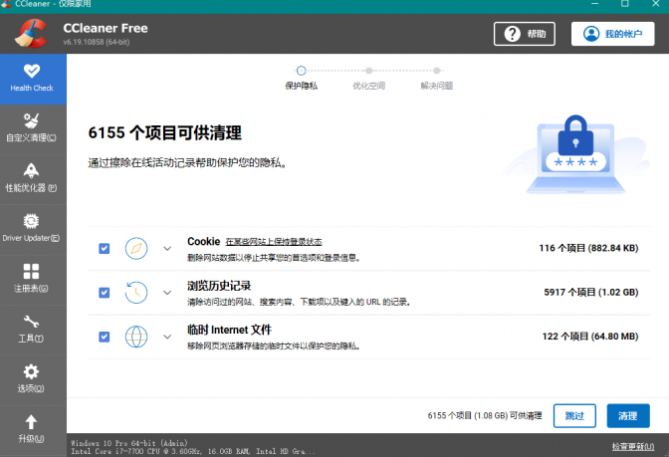The width and height of the screenshot is (669, 457).
Task: Uncheck the 浏览历史记录 checkbox
Action: (104, 292)
